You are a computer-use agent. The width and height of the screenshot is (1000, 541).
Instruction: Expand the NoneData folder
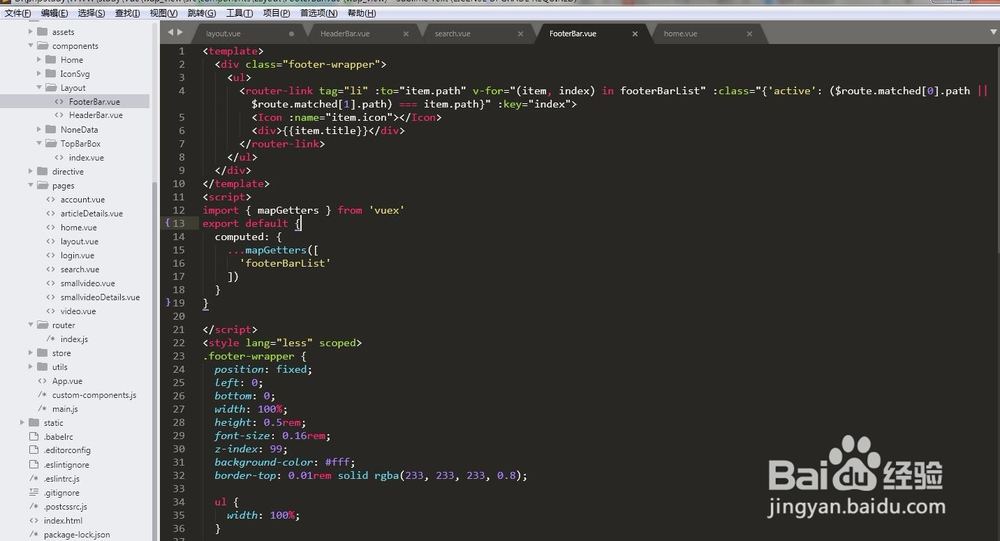[x=38, y=130]
